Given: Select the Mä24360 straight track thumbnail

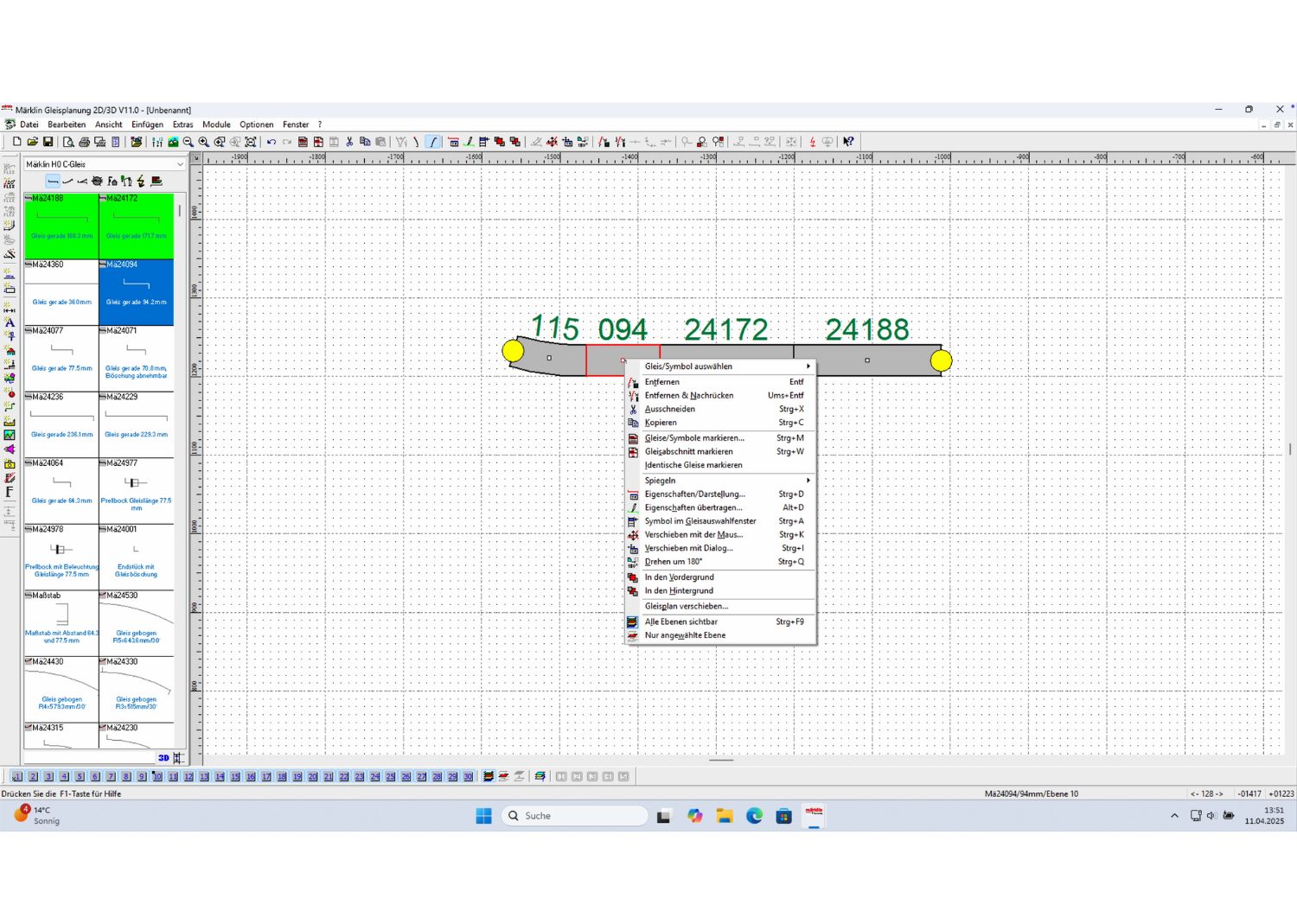Looking at the screenshot, I should point(61,292).
